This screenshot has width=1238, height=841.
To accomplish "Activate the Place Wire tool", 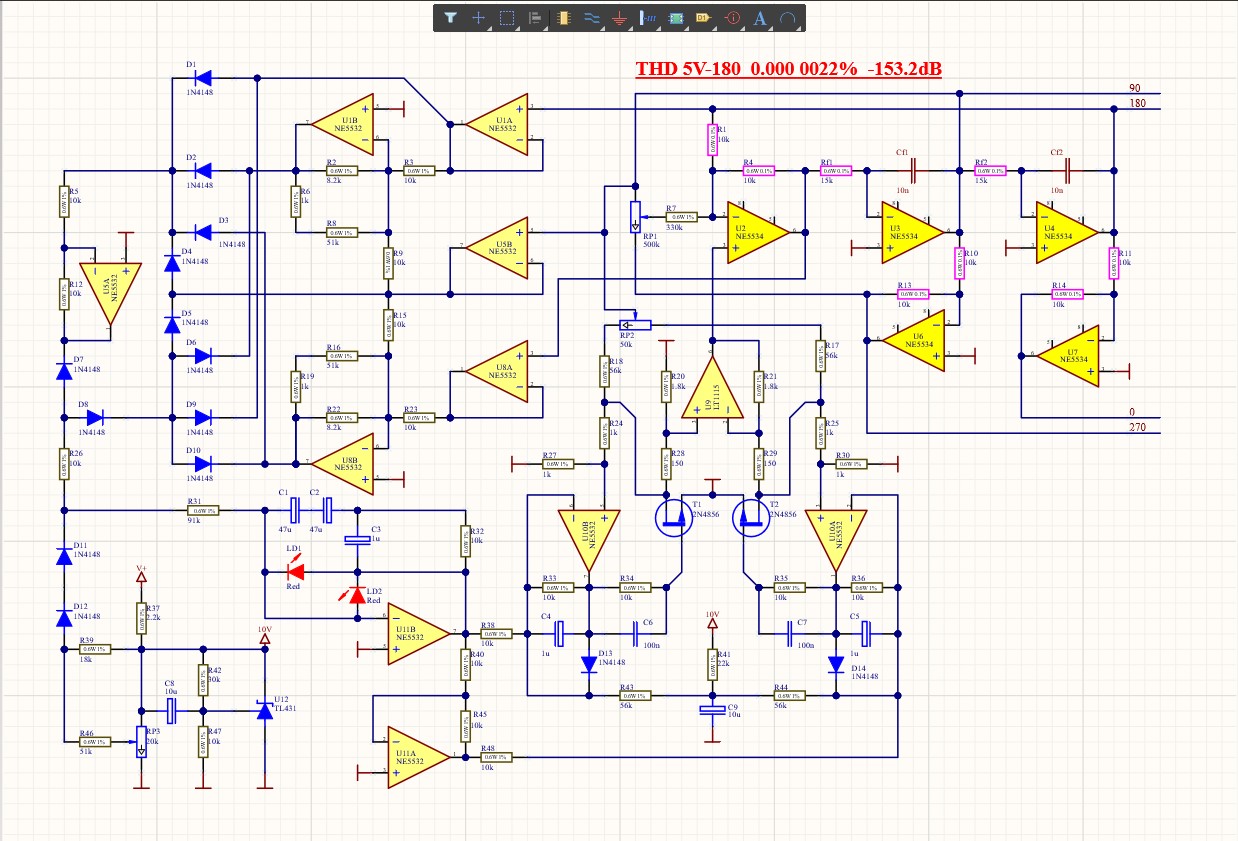I will click(591, 17).
